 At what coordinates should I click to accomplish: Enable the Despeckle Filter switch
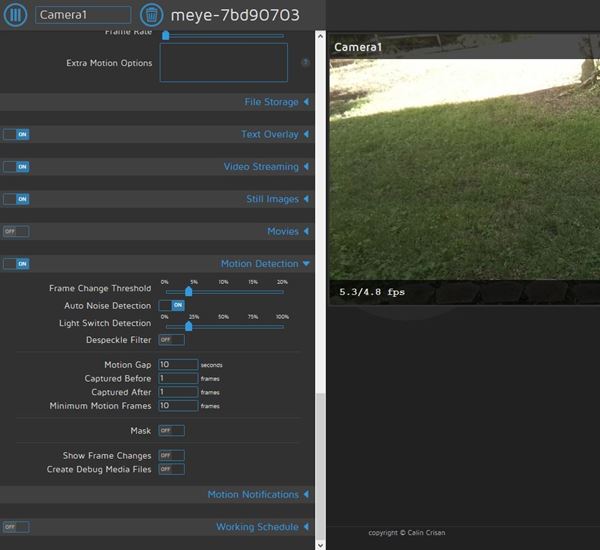(x=171, y=339)
